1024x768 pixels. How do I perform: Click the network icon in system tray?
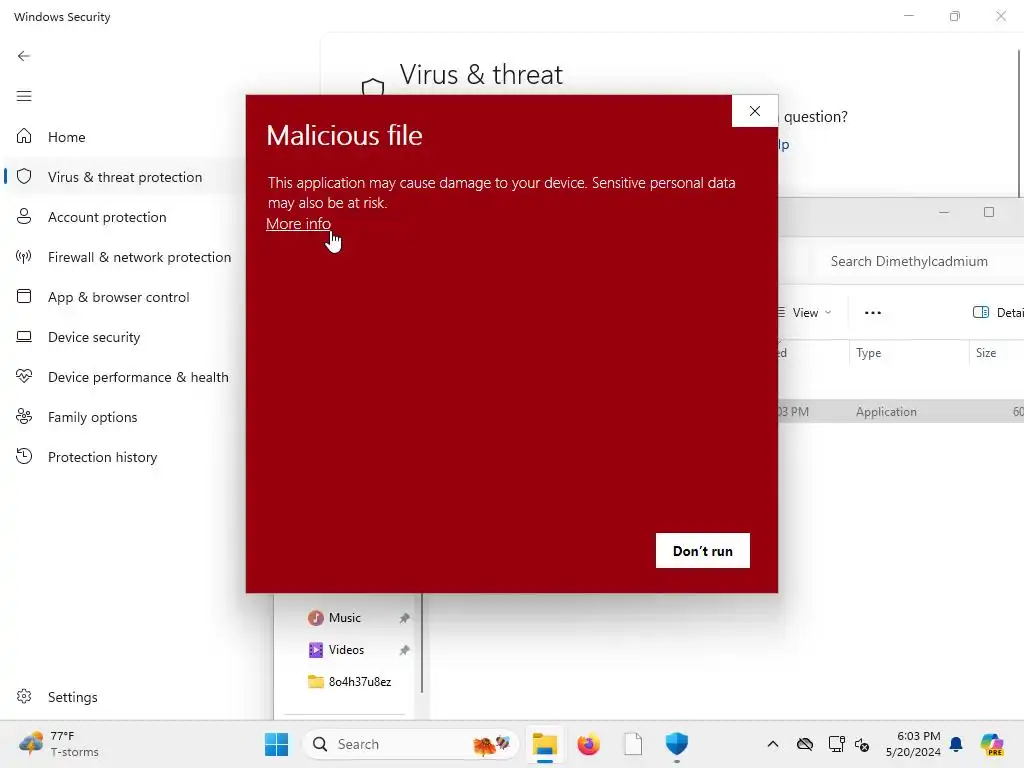836,744
